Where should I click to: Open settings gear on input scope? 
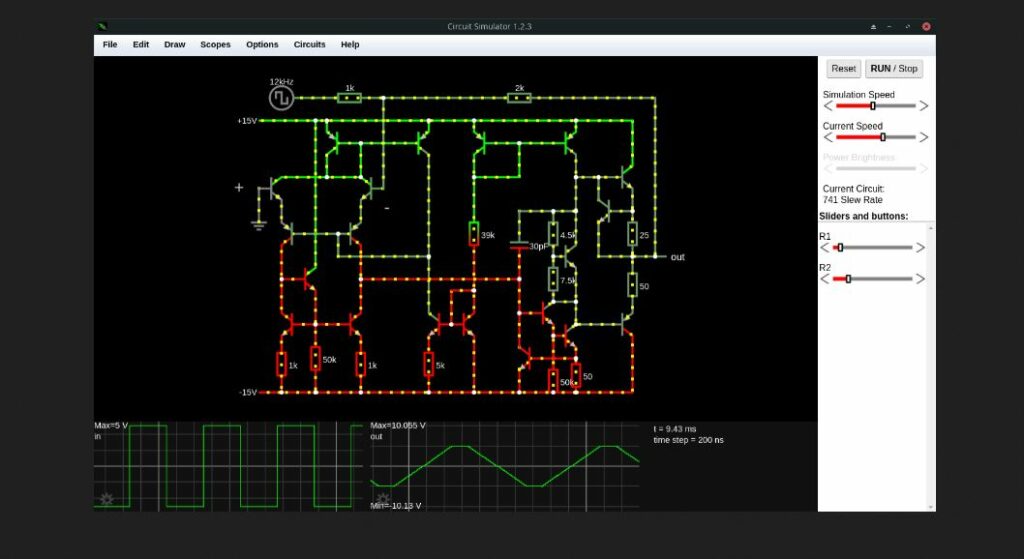click(106, 500)
